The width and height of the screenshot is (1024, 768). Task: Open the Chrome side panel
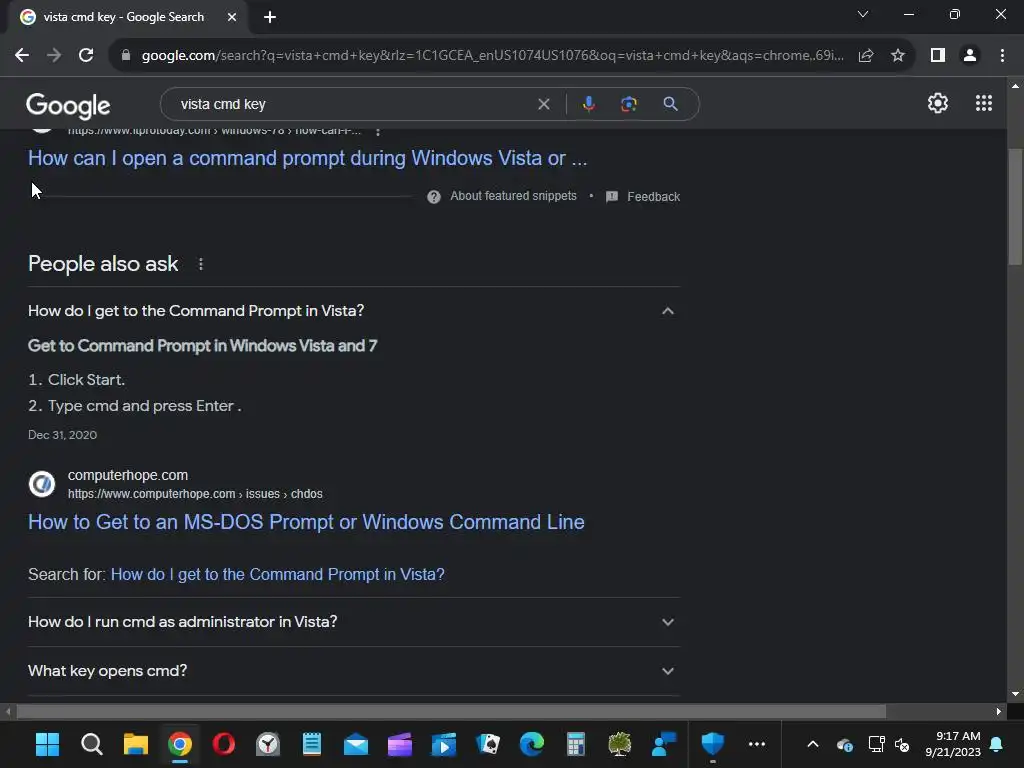[x=938, y=56]
